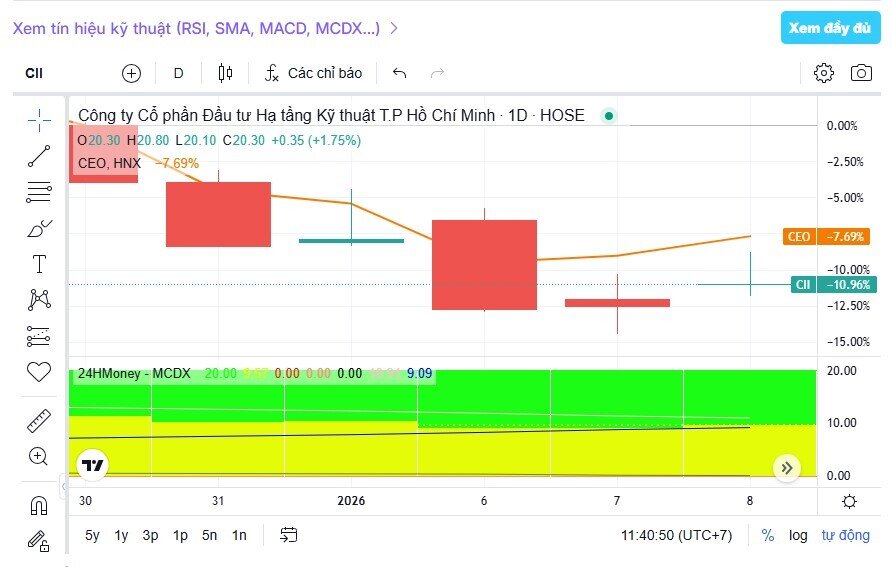
Task: Activate the zoom in tool
Action: (x=38, y=456)
